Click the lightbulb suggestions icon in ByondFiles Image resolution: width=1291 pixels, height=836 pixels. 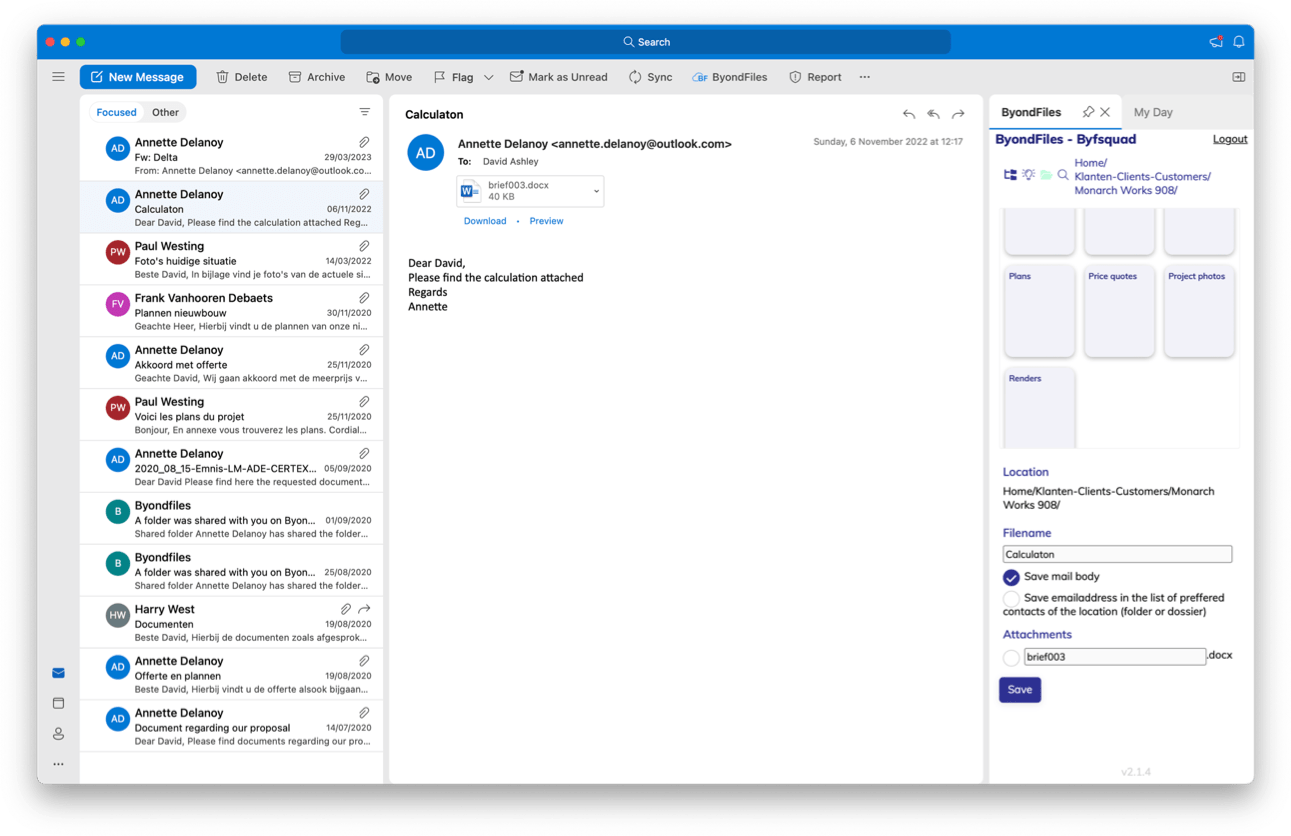pos(1028,175)
